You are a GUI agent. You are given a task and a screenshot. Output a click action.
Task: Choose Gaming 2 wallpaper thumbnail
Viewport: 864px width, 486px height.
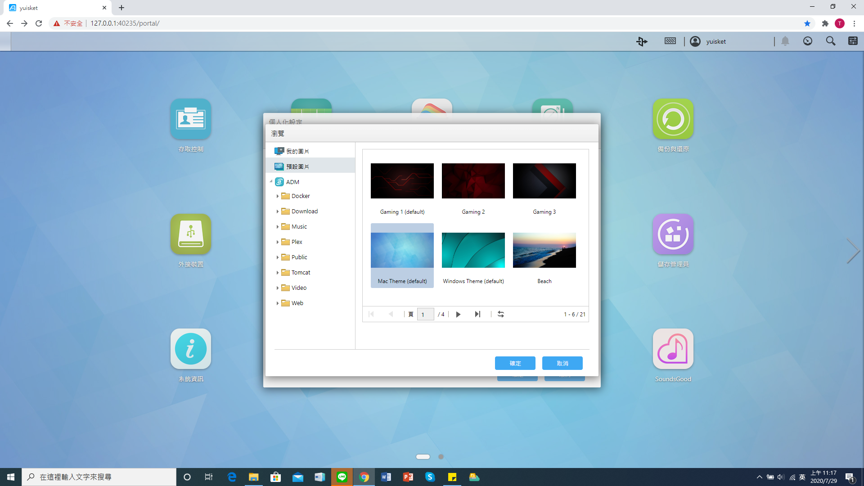point(473,181)
